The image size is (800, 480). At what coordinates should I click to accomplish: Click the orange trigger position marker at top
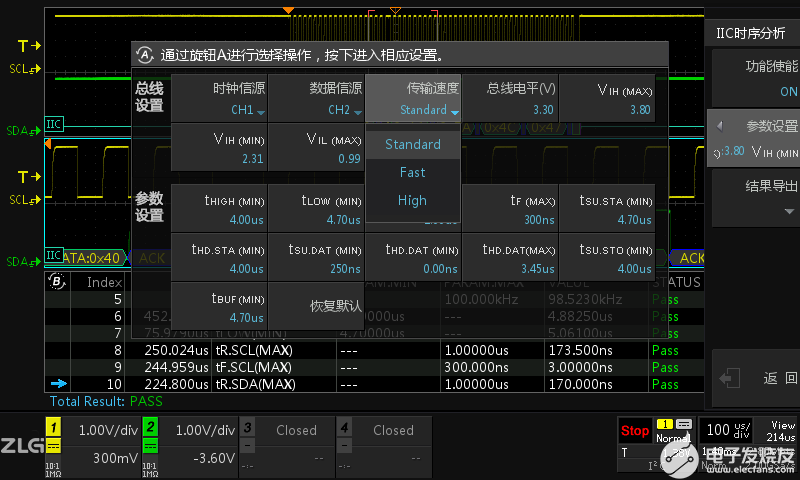(x=288, y=11)
